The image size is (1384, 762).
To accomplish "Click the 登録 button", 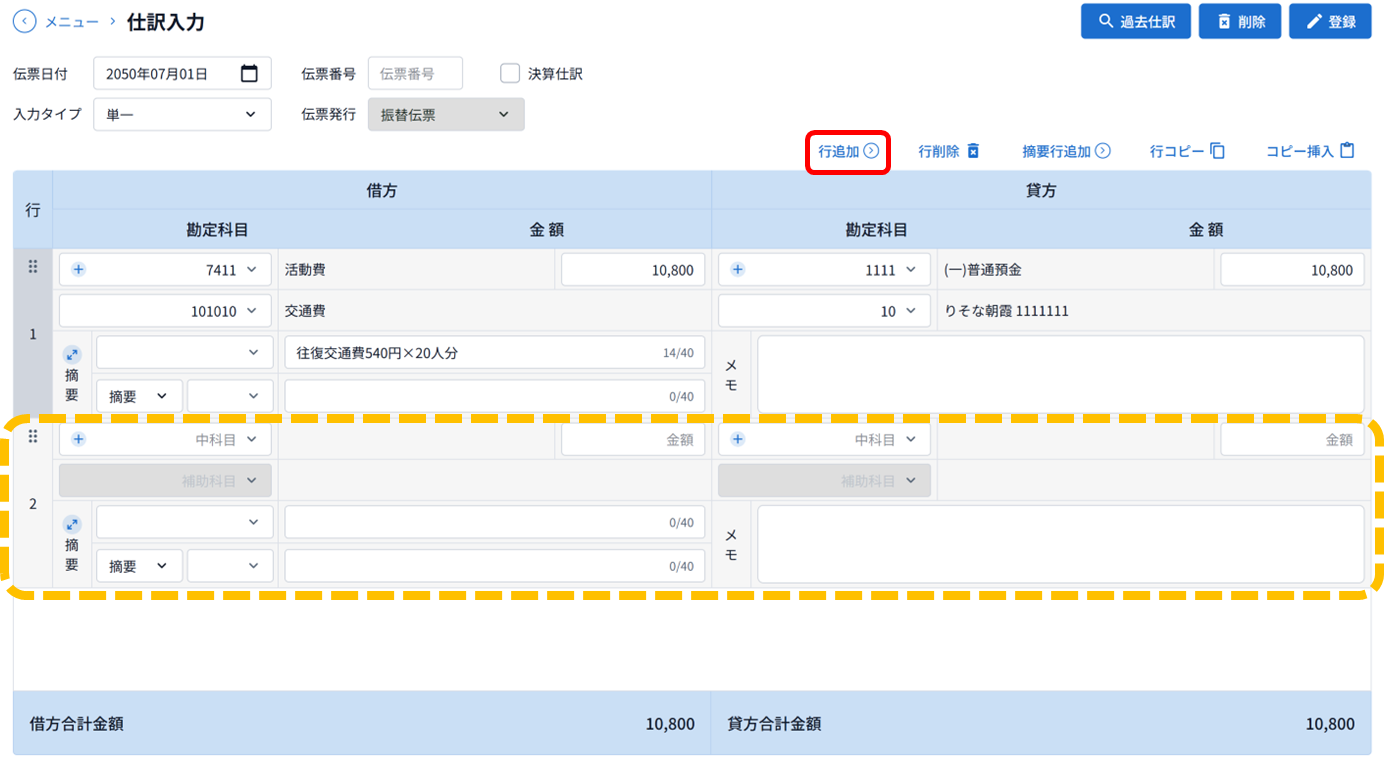I will [x=1330, y=21].
